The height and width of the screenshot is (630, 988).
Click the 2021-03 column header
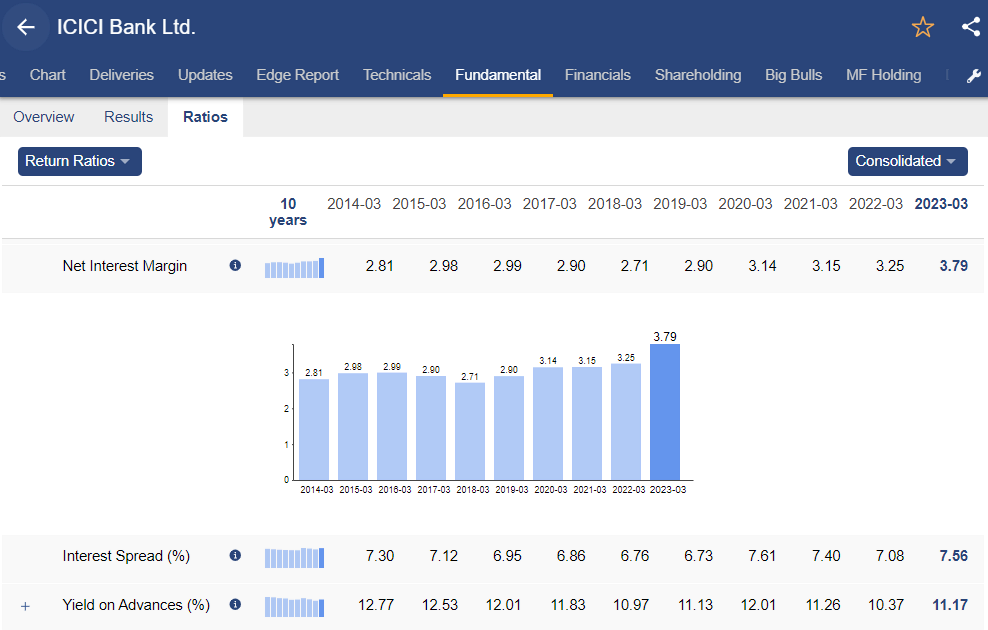810,204
